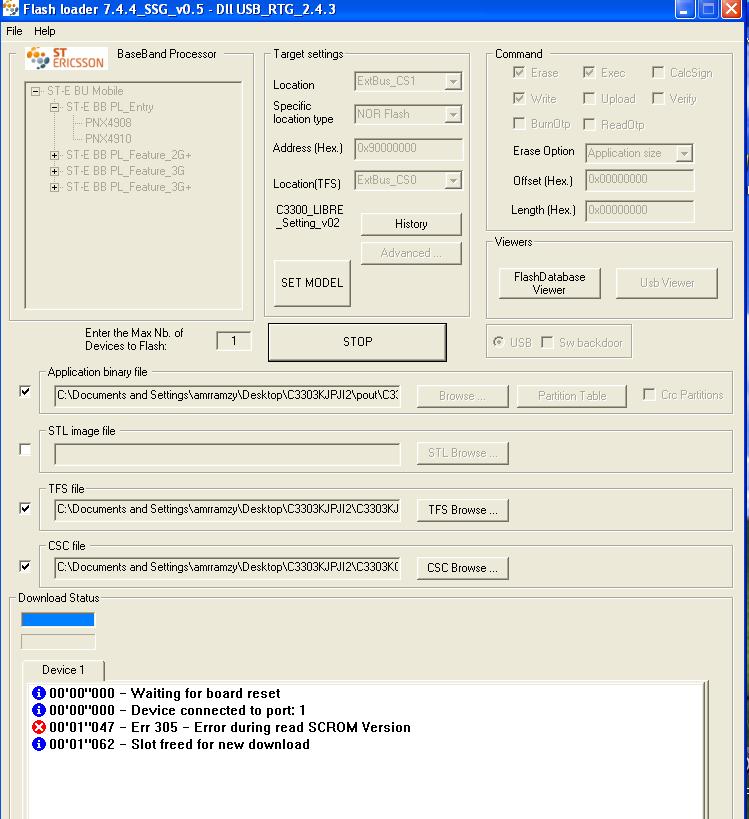
Task: Click the CSC file path field
Action: 227,567
